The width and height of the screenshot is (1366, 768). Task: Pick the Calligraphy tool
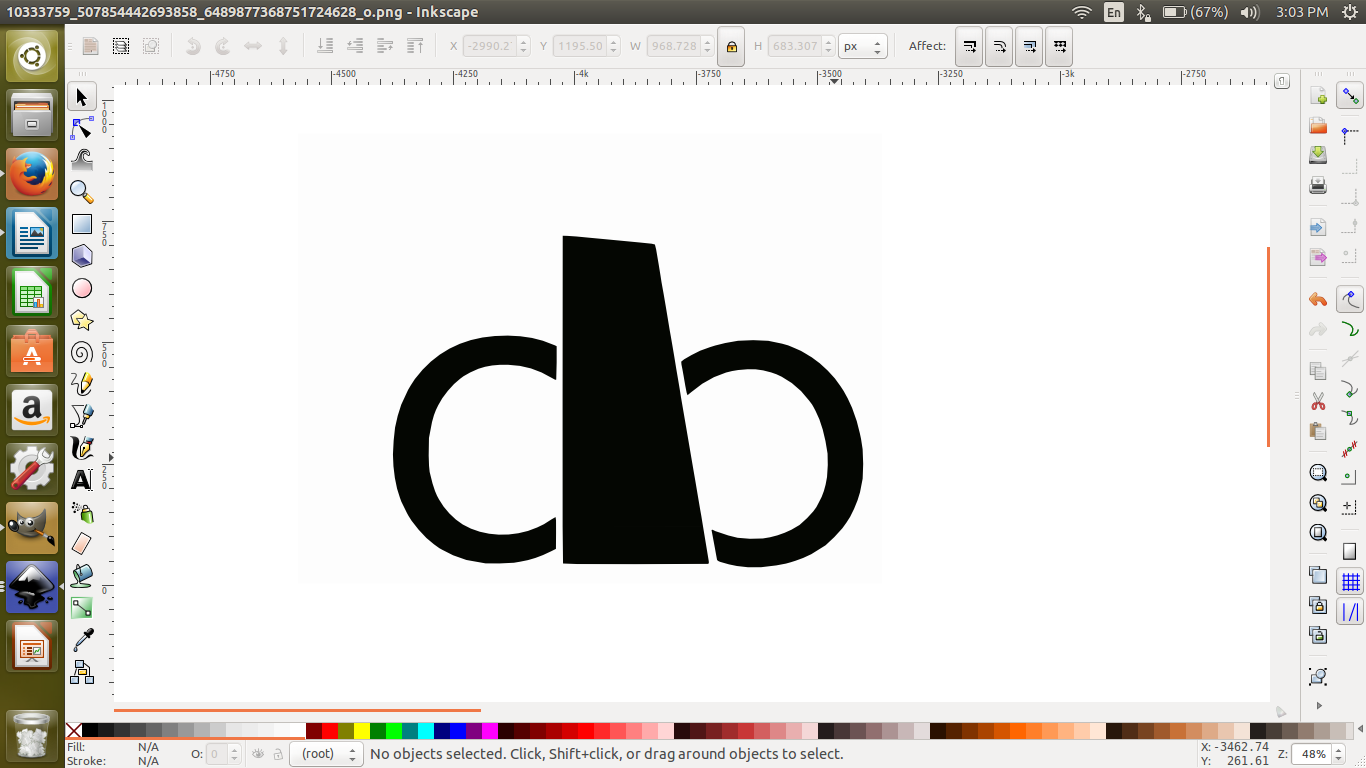click(x=82, y=447)
